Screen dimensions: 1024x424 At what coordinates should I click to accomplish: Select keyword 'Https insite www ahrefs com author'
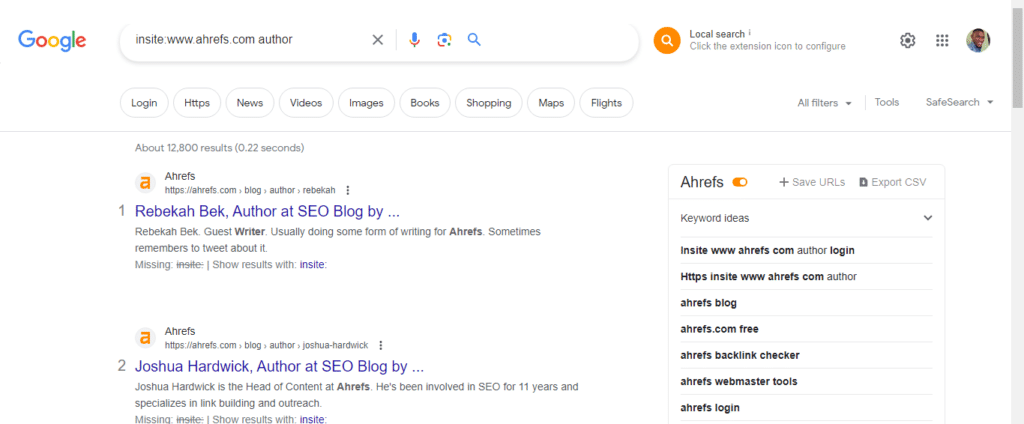pyautogui.click(x=769, y=276)
